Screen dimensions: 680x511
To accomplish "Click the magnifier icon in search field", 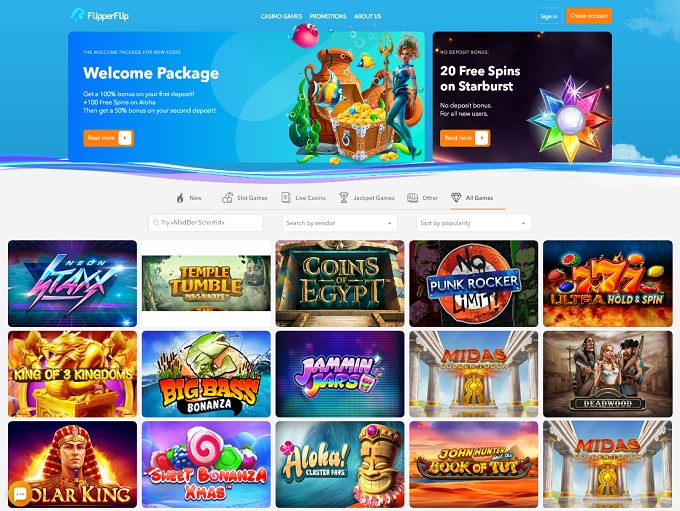I will (x=156, y=223).
